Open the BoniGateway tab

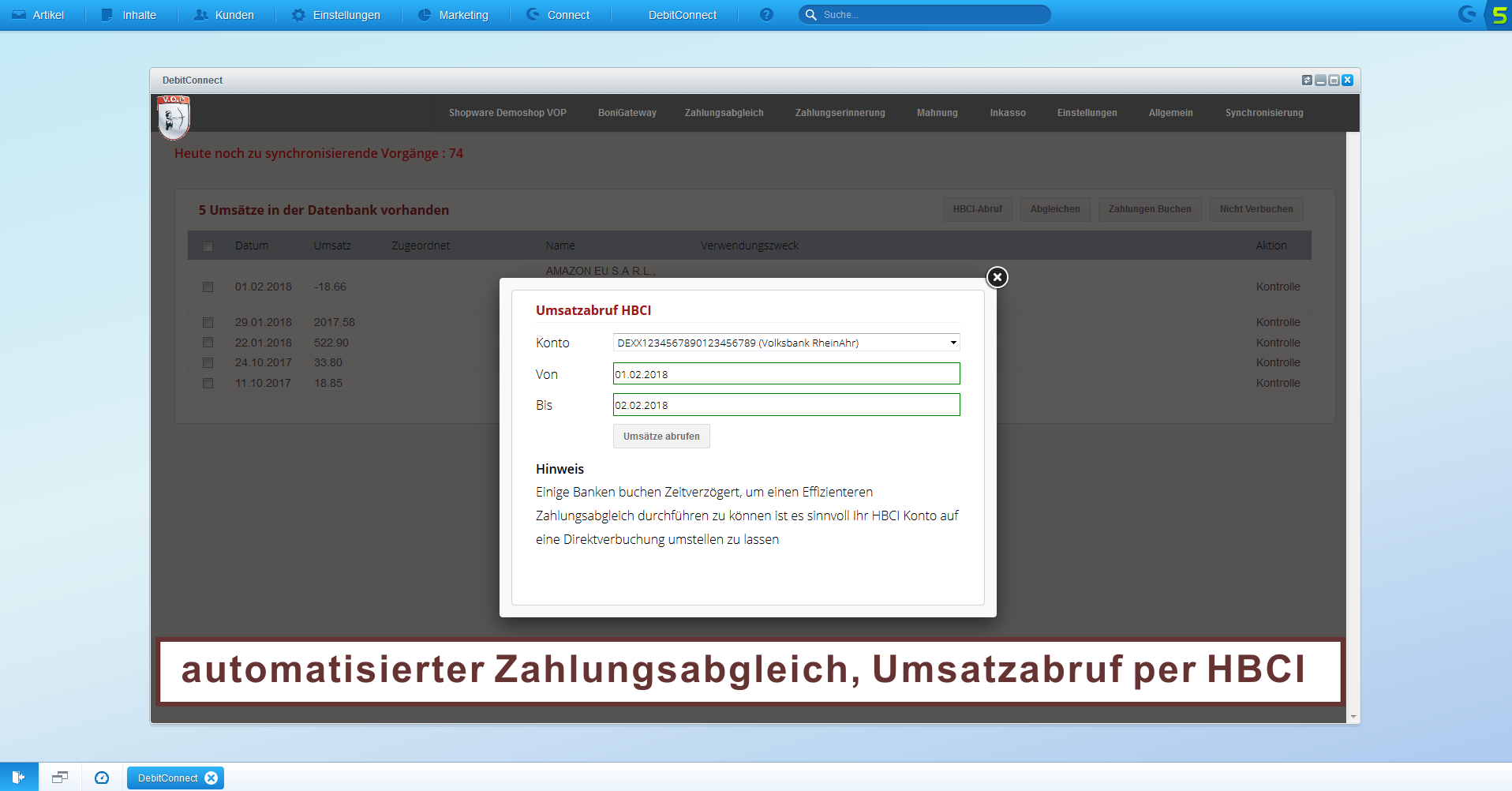click(627, 113)
